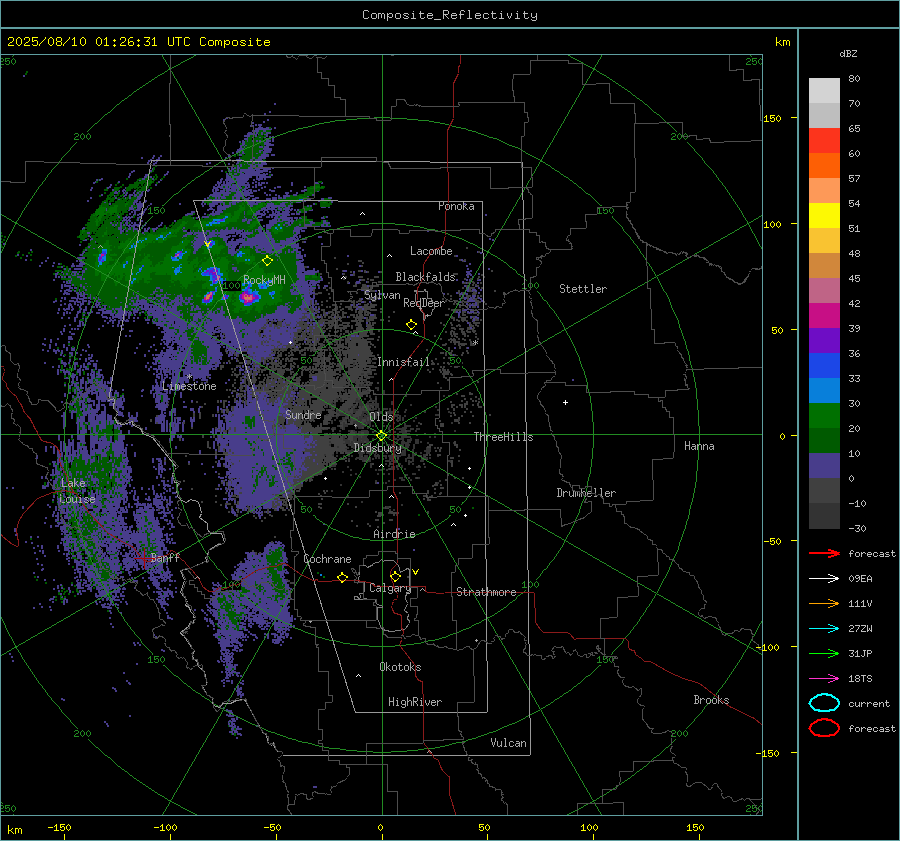The width and height of the screenshot is (900, 841).
Task: Click the 100 tick on right km axis
Action: click(772, 224)
